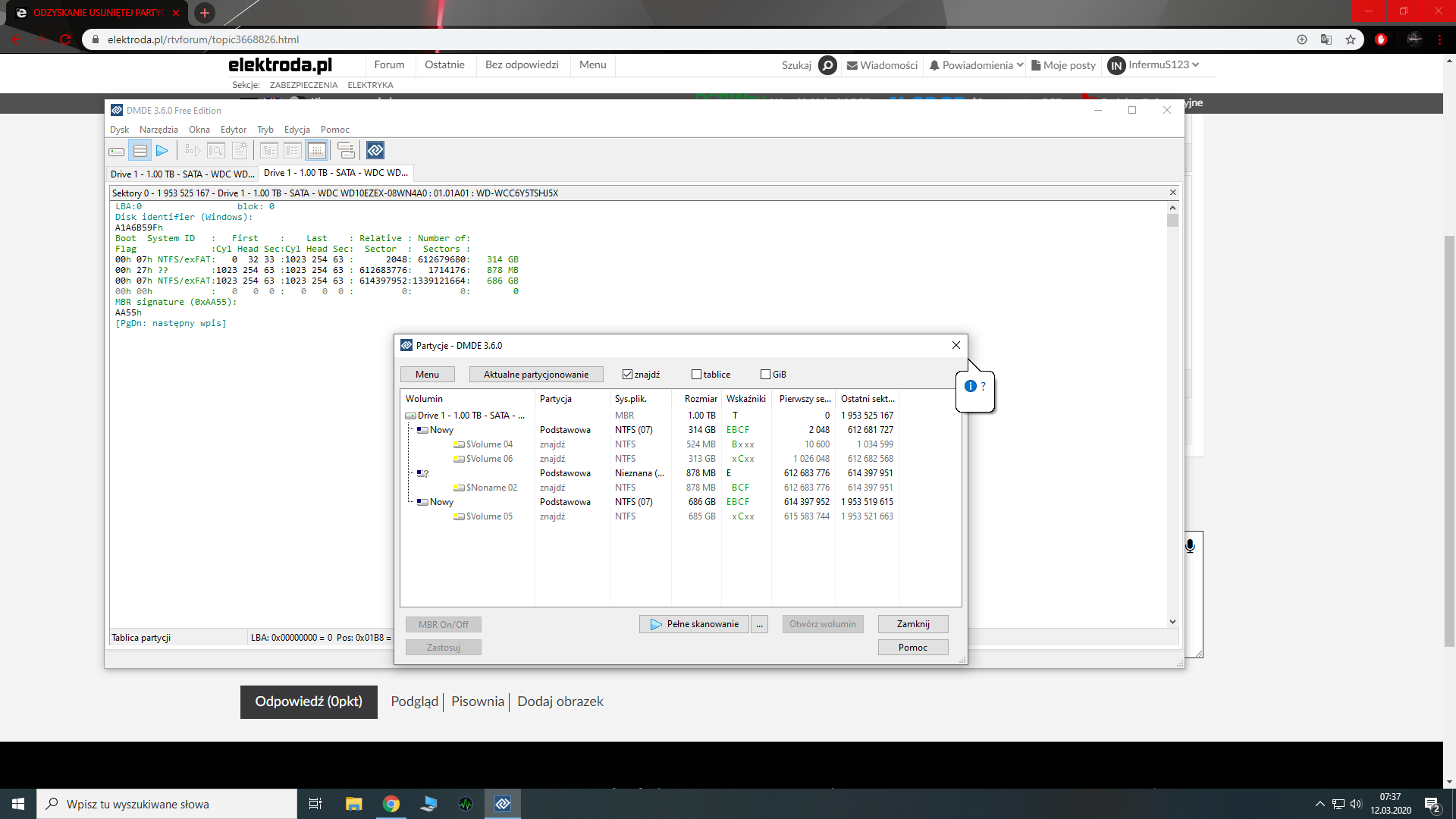Click the search in volume toolbar icon
Viewport: 1456px width, 819px height.
pos(216,151)
